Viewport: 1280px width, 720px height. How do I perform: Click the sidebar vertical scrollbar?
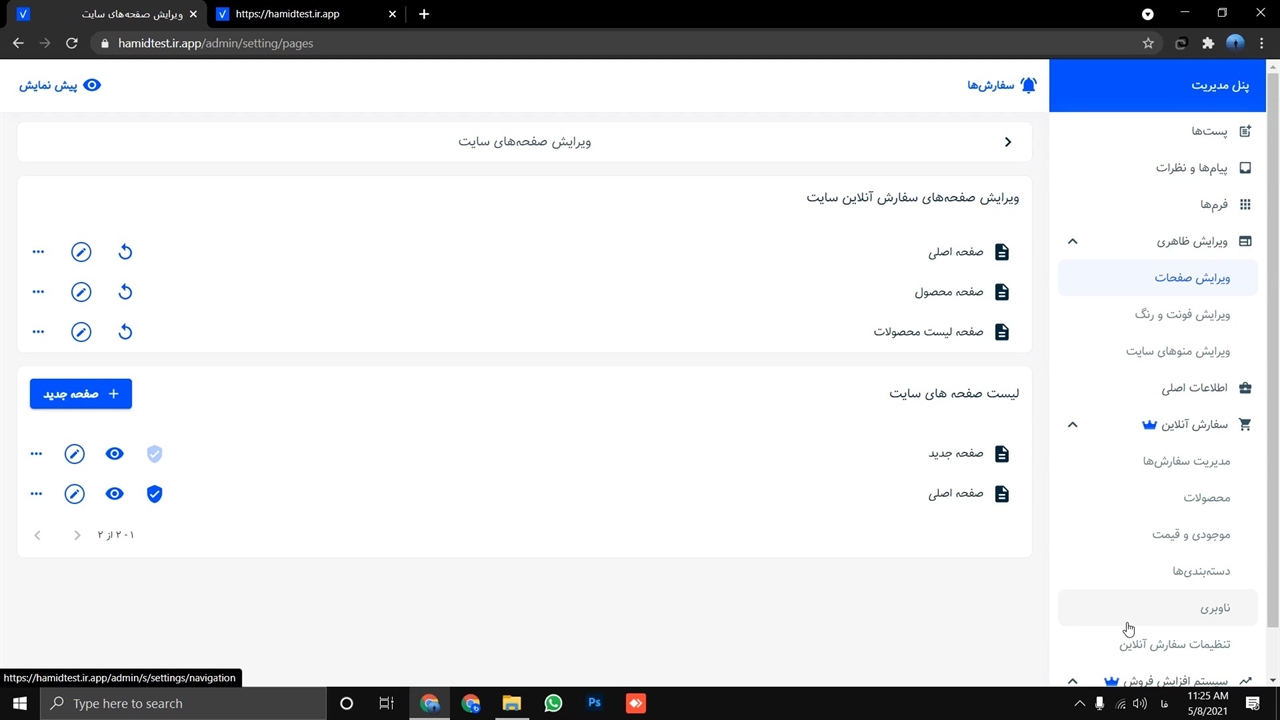coord(1272,350)
